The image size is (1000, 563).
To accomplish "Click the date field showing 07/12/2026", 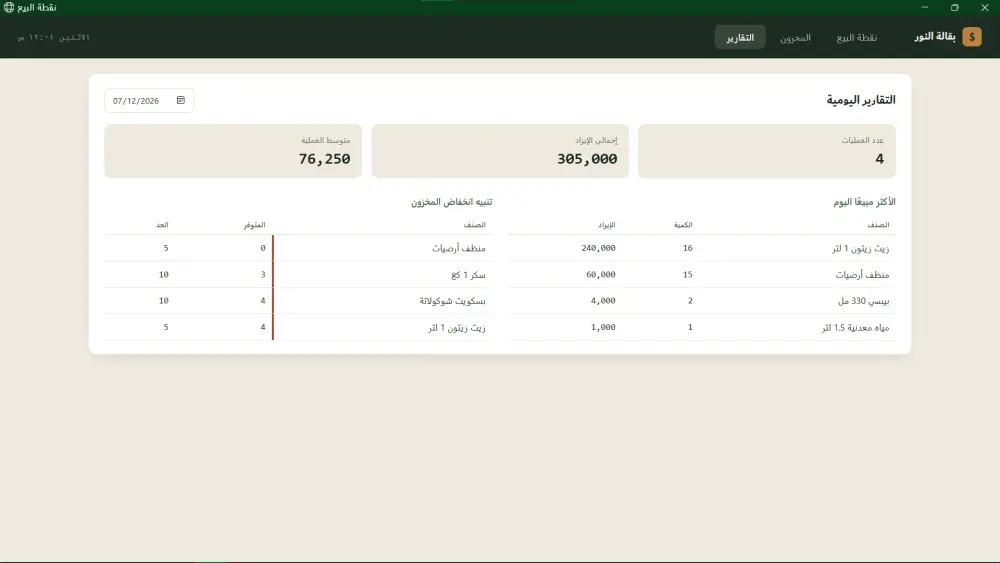I will point(149,100).
